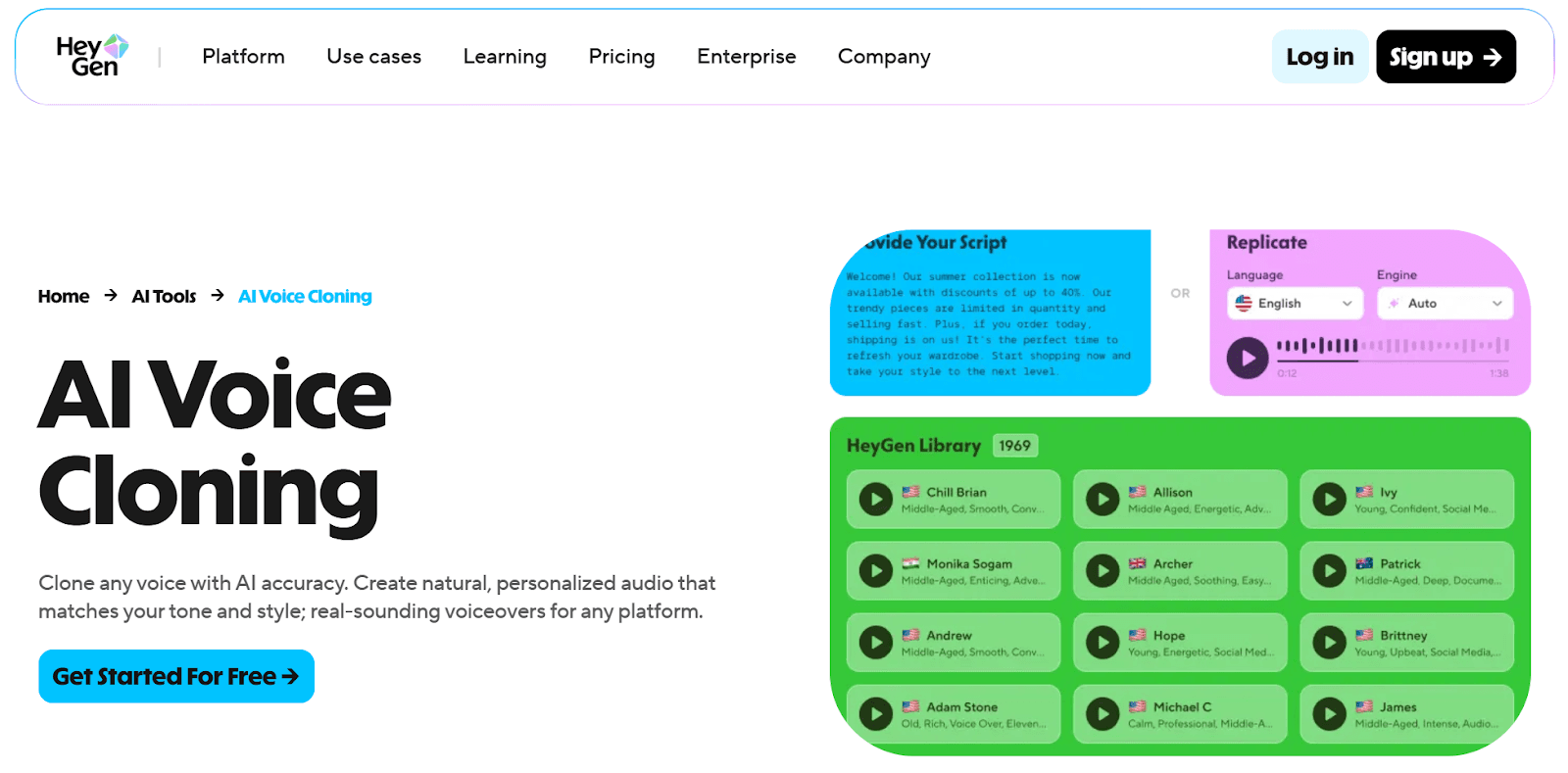Click the 1969 library count badge
The height and width of the screenshot is (773, 1568).
pyautogui.click(x=1014, y=446)
